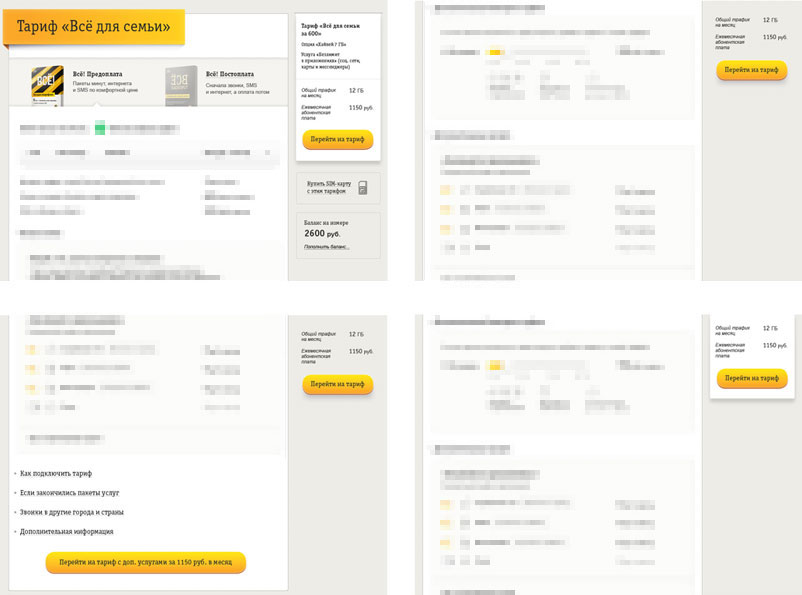The image size is (802, 595).
Task: Click «Перейти на тариф с доп. услугами» button
Action: point(145,562)
